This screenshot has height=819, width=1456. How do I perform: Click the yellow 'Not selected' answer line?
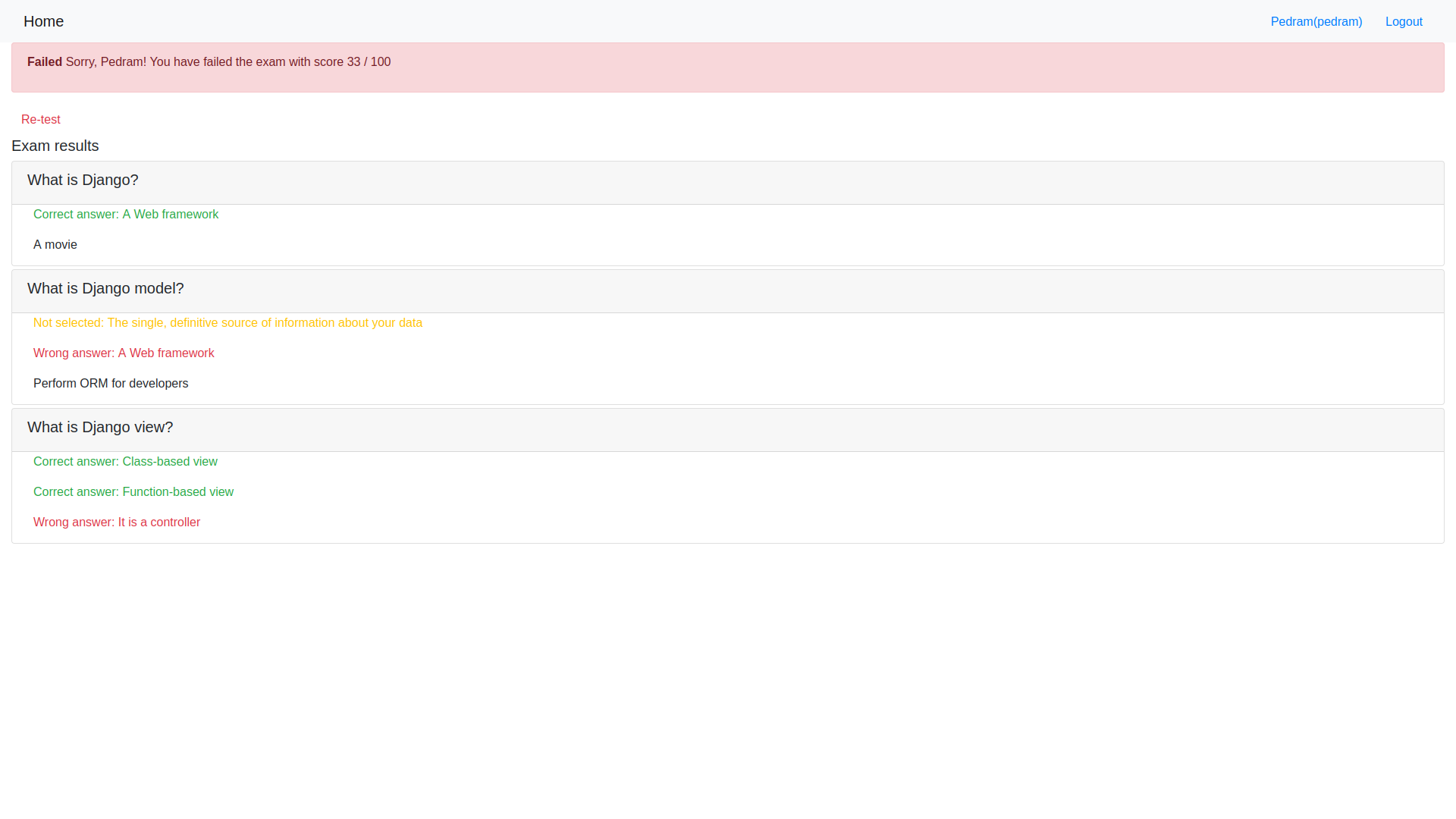pyautogui.click(x=227, y=322)
